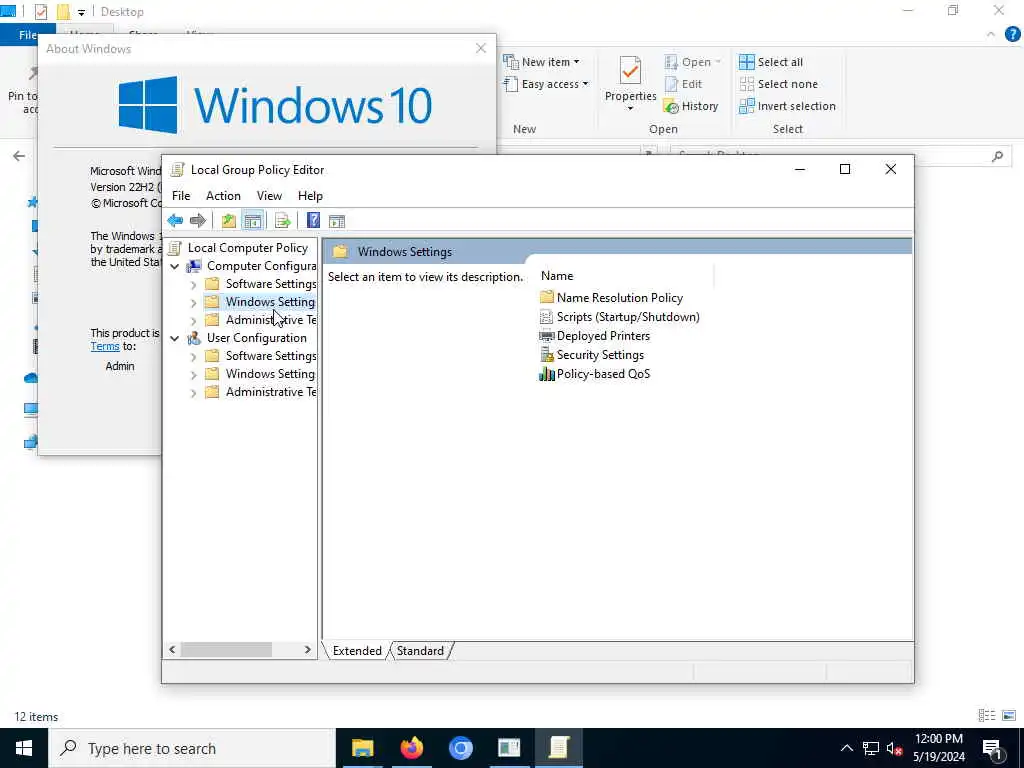The width and height of the screenshot is (1024, 768).
Task: Toggle Show/Hide Action Pane toolbar icon
Action: point(337,221)
